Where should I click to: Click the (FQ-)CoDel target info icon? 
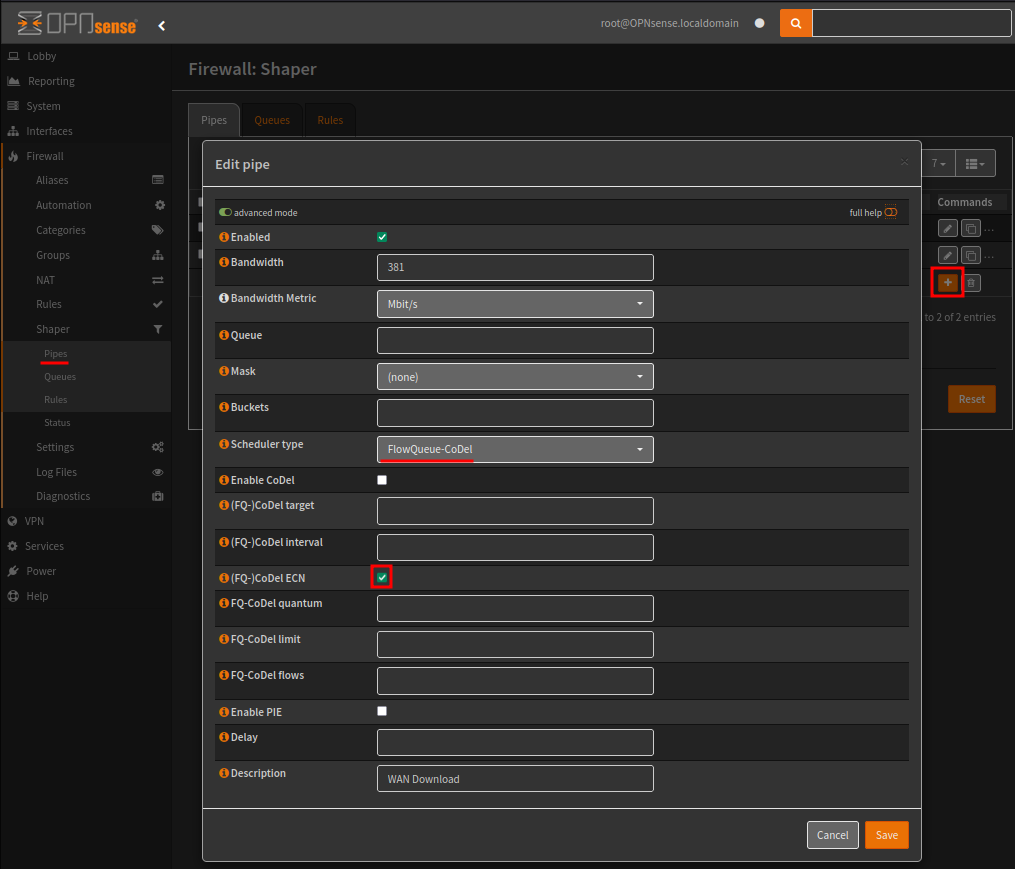[x=224, y=505]
